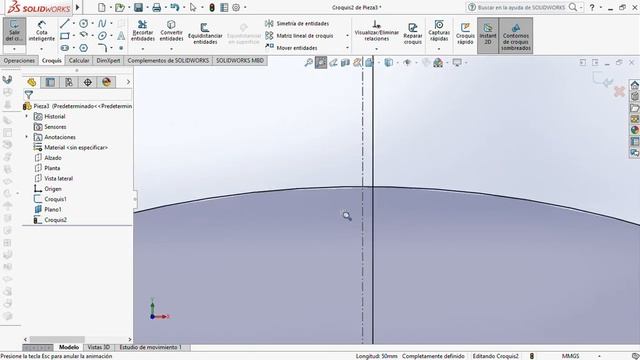This screenshot has width=640, height=360.
Task: Click Reparar croquis
Action: [413, 33]
